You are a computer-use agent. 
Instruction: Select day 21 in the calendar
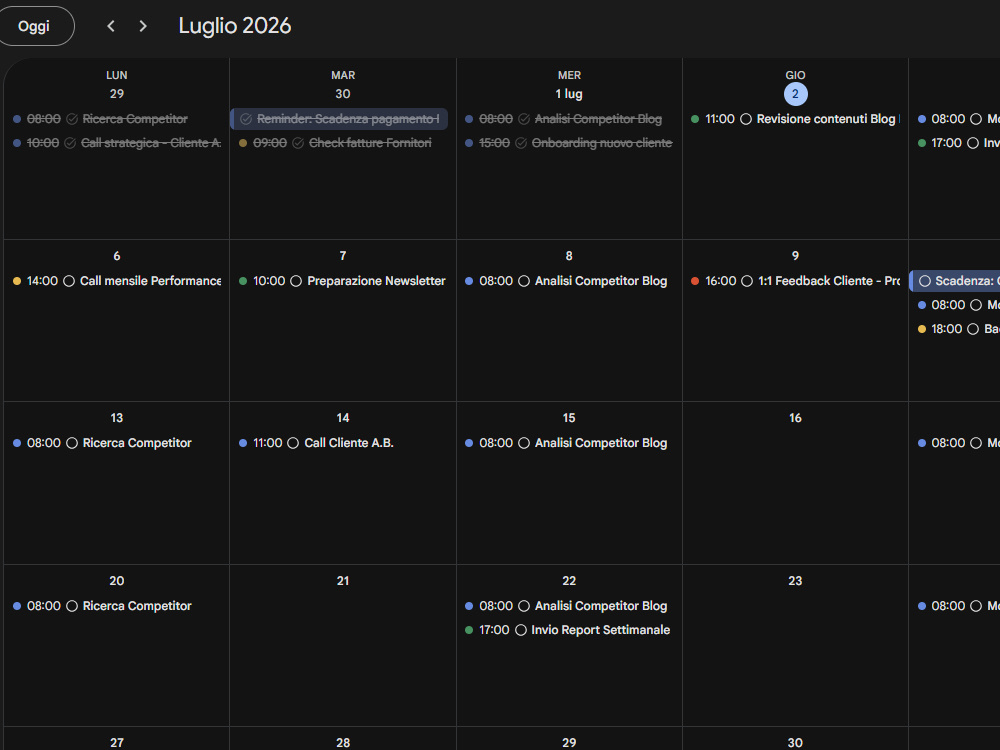click(343, 582)
